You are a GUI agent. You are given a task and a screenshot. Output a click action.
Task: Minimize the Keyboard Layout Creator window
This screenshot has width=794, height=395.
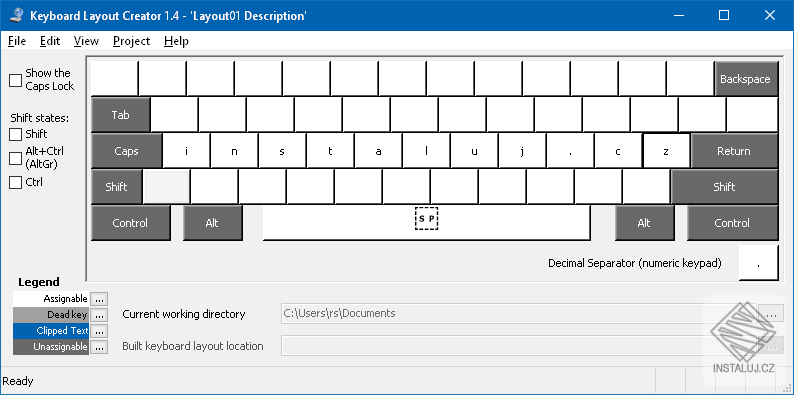coord(679,15)
